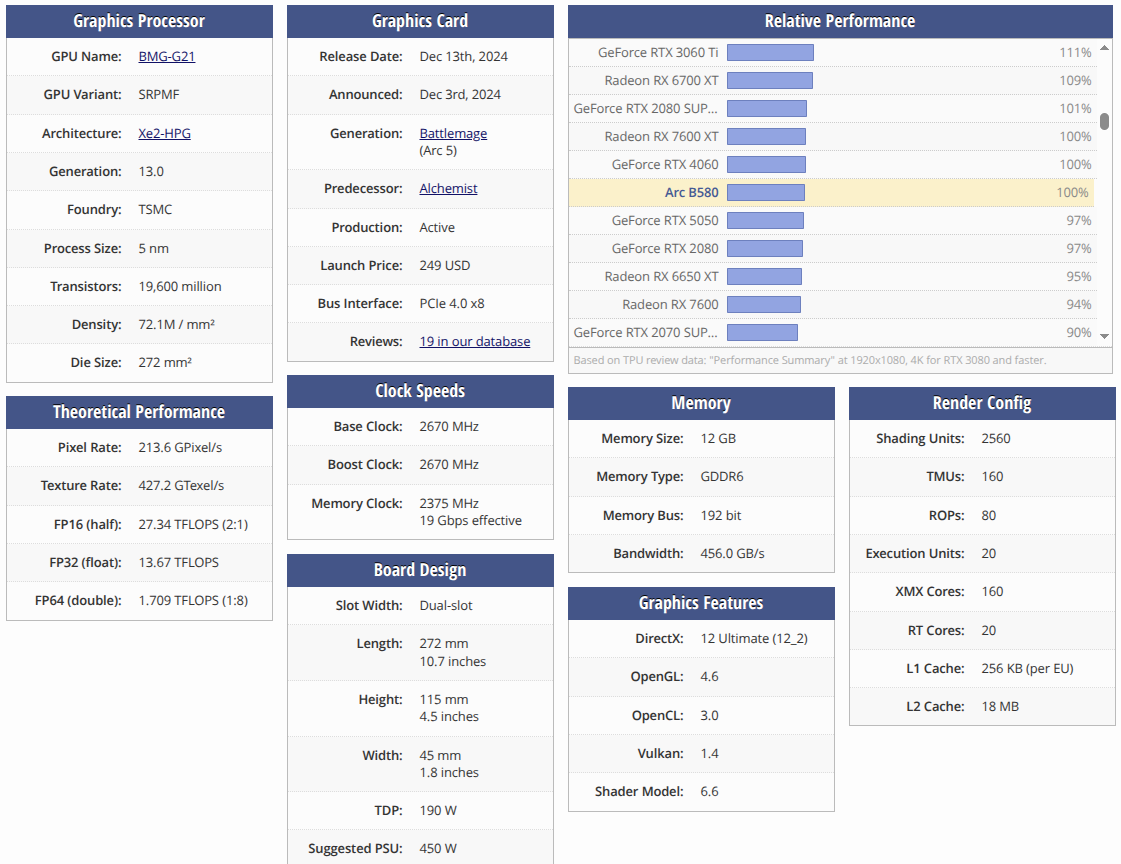Click the Dec 3rd, 2024 announced date
This screenshot has width=1121, height=864.
[460, 94]
